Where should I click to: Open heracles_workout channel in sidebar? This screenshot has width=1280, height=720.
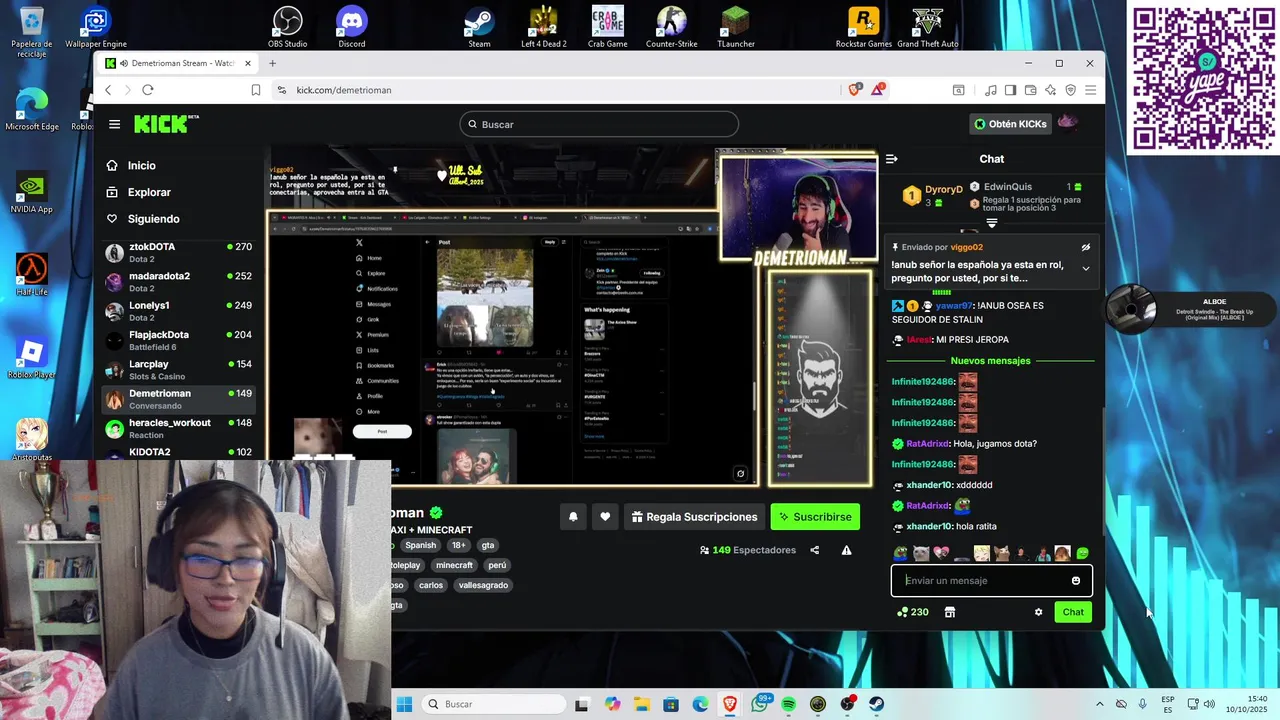(x=179, y=428)
